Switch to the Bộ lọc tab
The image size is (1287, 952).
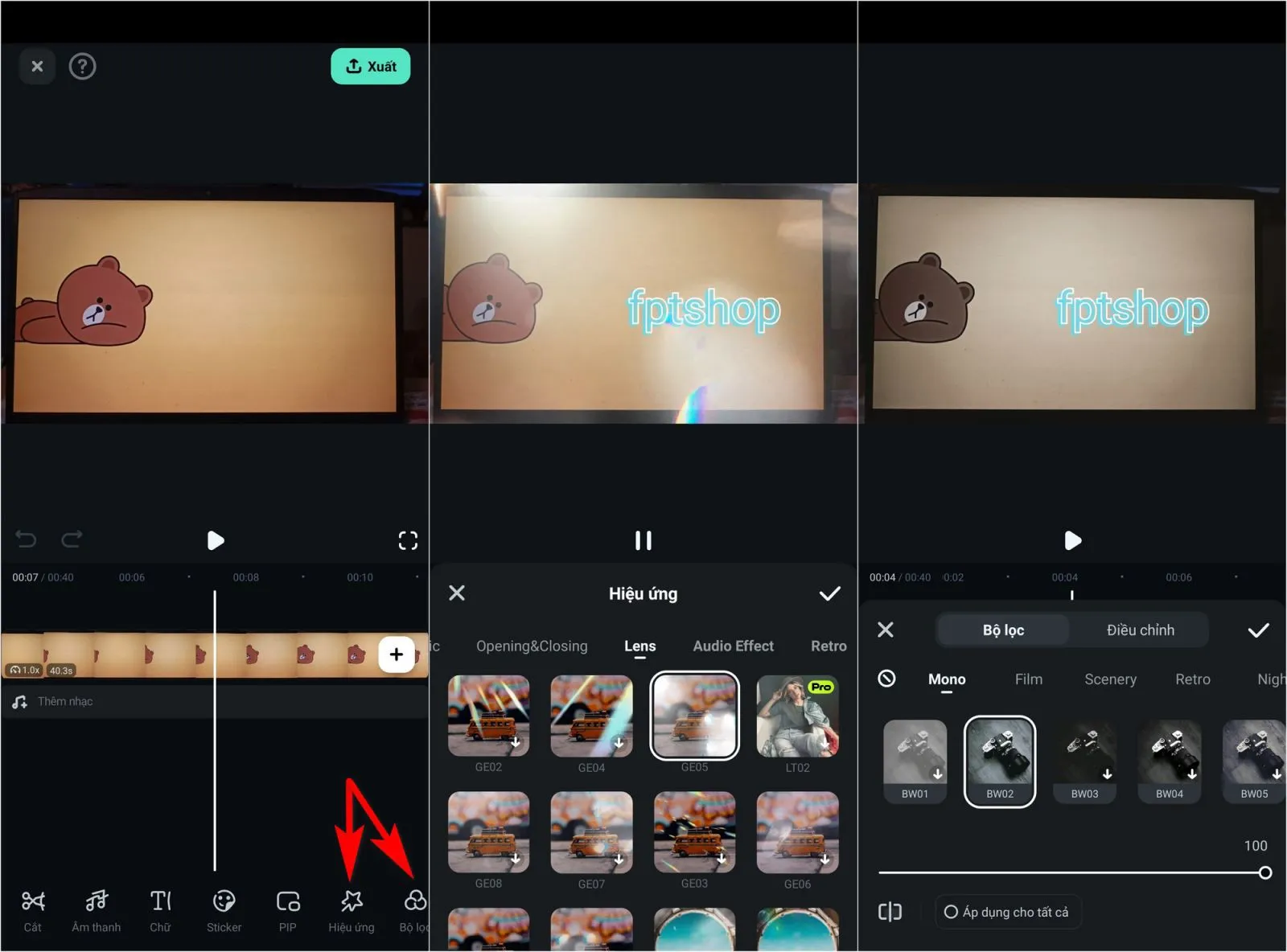pos(1003,630)
